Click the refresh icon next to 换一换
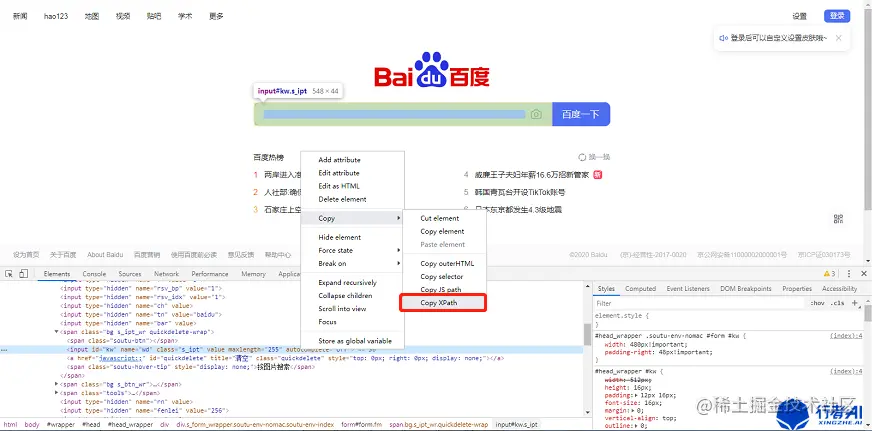Viewport: 872px width, 431px height. coord(582,157)
